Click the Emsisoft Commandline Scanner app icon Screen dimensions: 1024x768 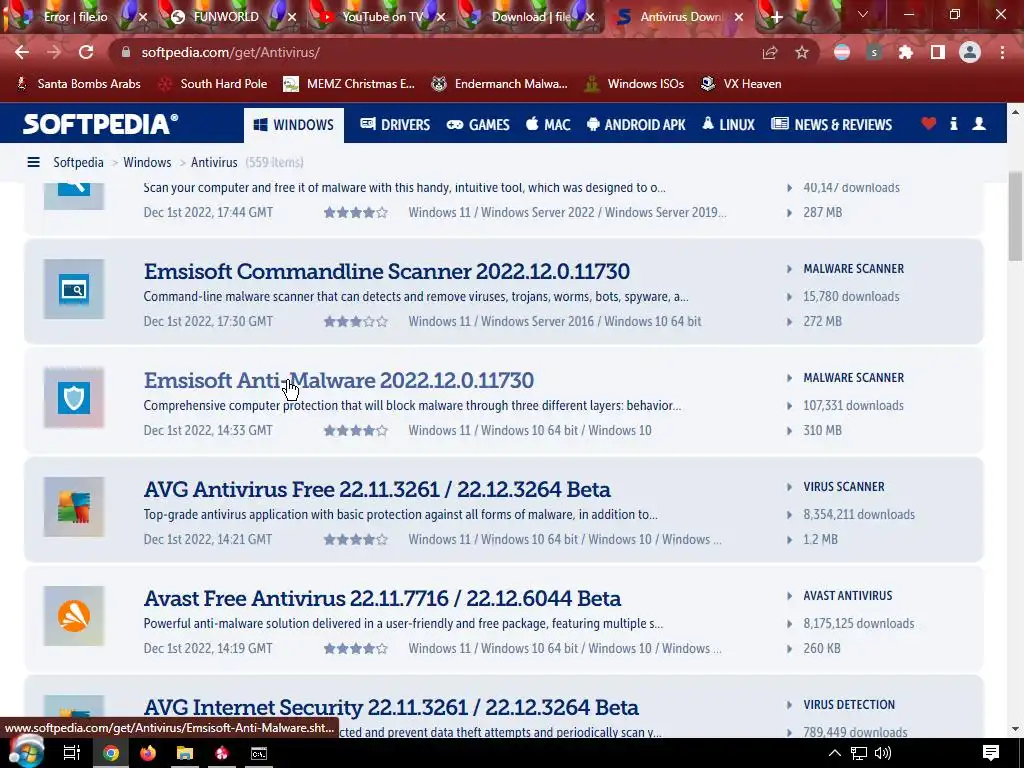coord(74,289)
